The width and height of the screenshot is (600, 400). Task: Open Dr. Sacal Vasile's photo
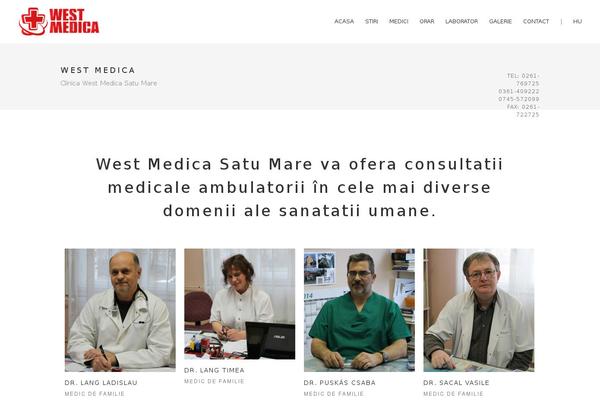(x=479, y=310)
